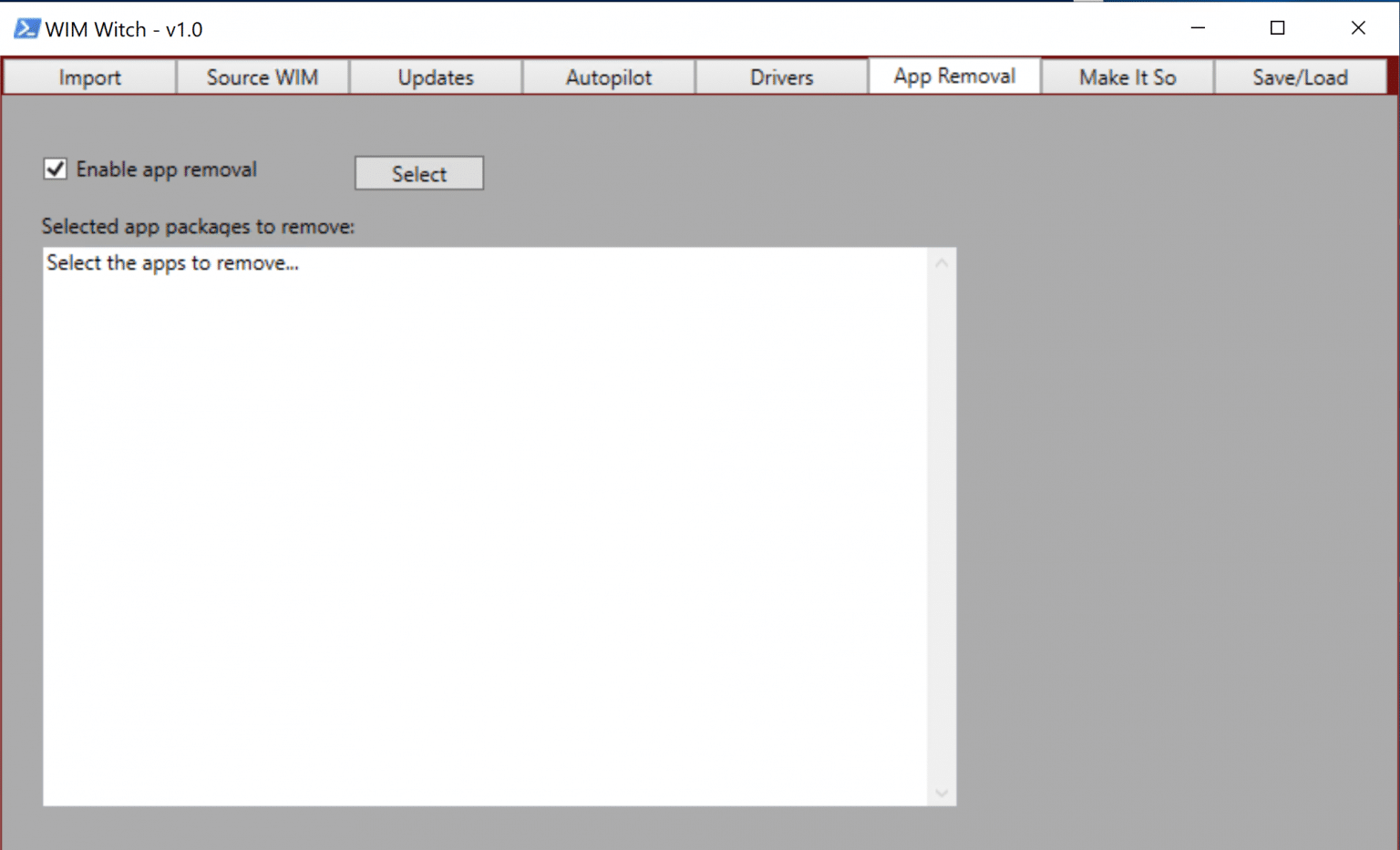The width and height of the screenshot is (1400, 850).
Task: Minimize the WIM Witch window
Action: pyautogui.click(x=1197, y=28)
